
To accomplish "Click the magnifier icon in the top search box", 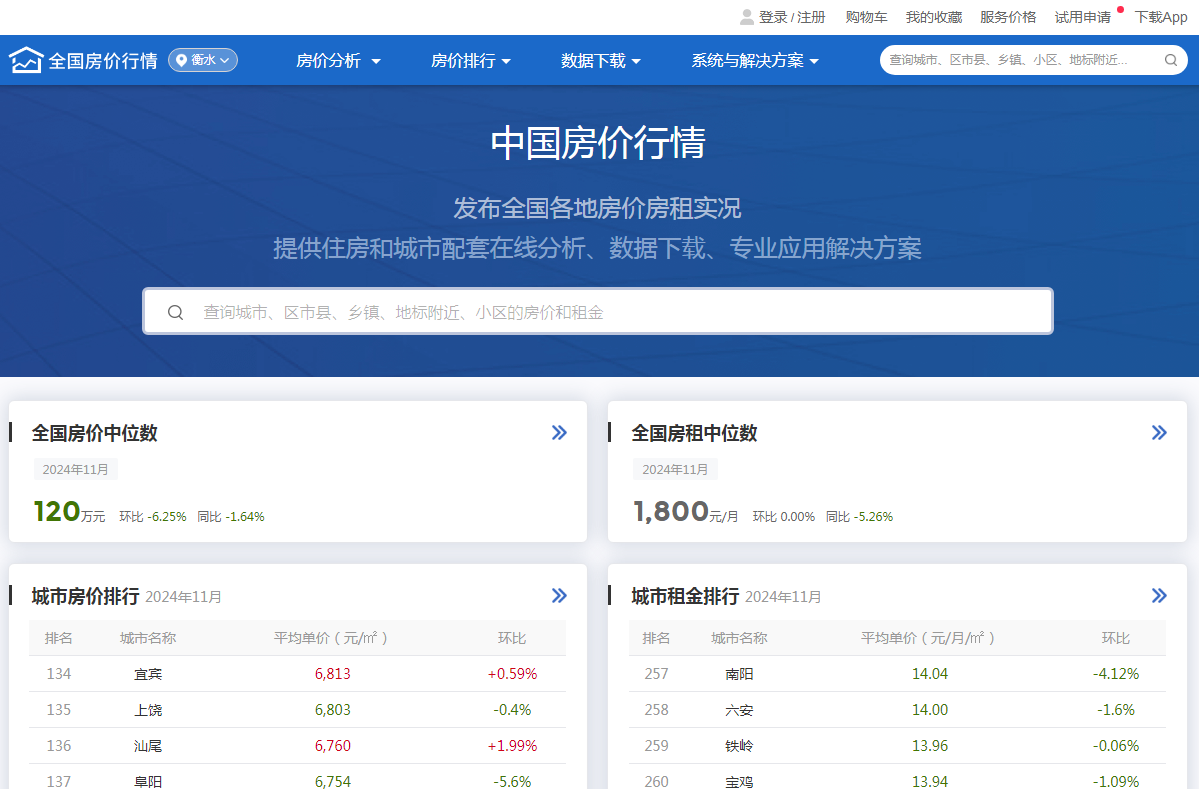I will [x=1170, y=60].
